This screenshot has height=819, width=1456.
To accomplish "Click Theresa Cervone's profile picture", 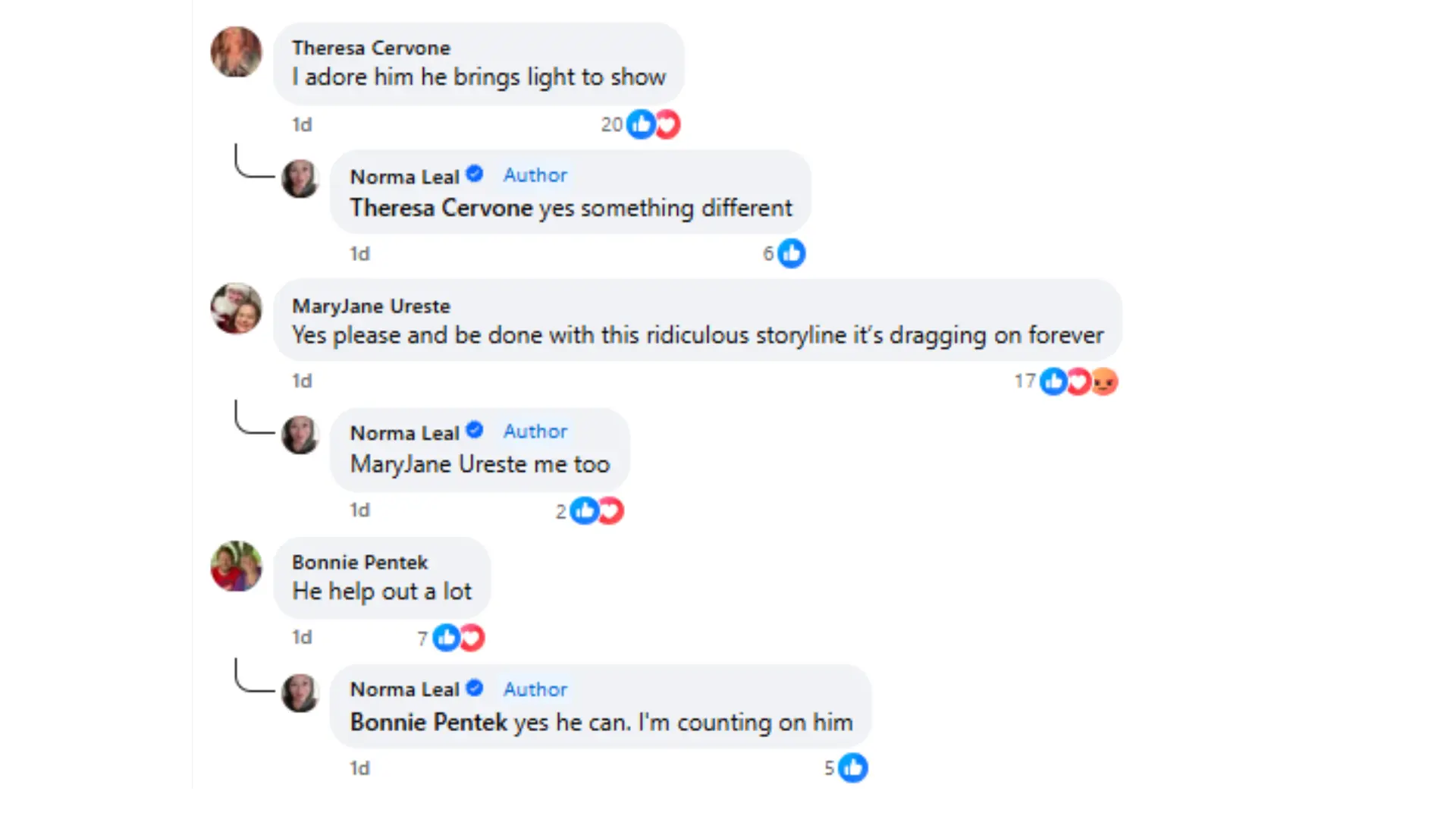I will pyautogui.click(x=236, y=52).
